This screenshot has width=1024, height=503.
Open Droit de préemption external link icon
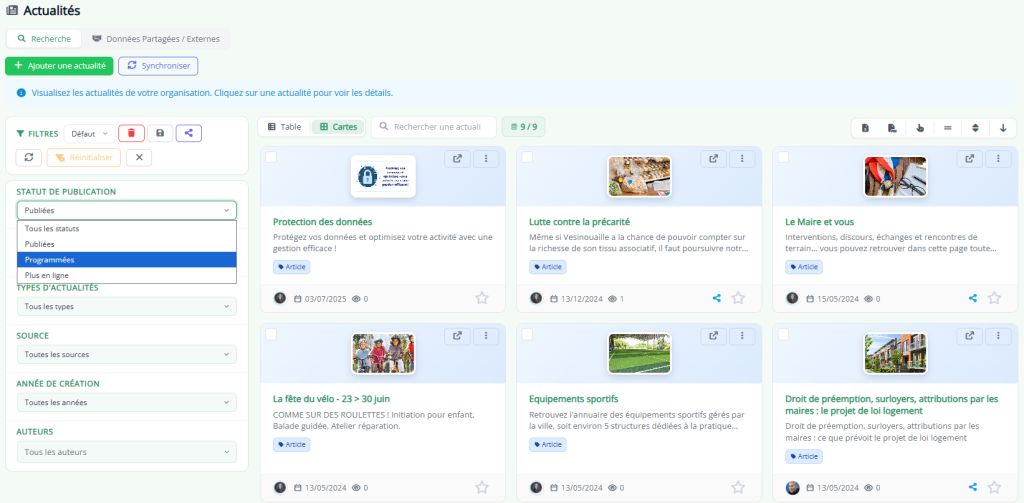[970, 336]
